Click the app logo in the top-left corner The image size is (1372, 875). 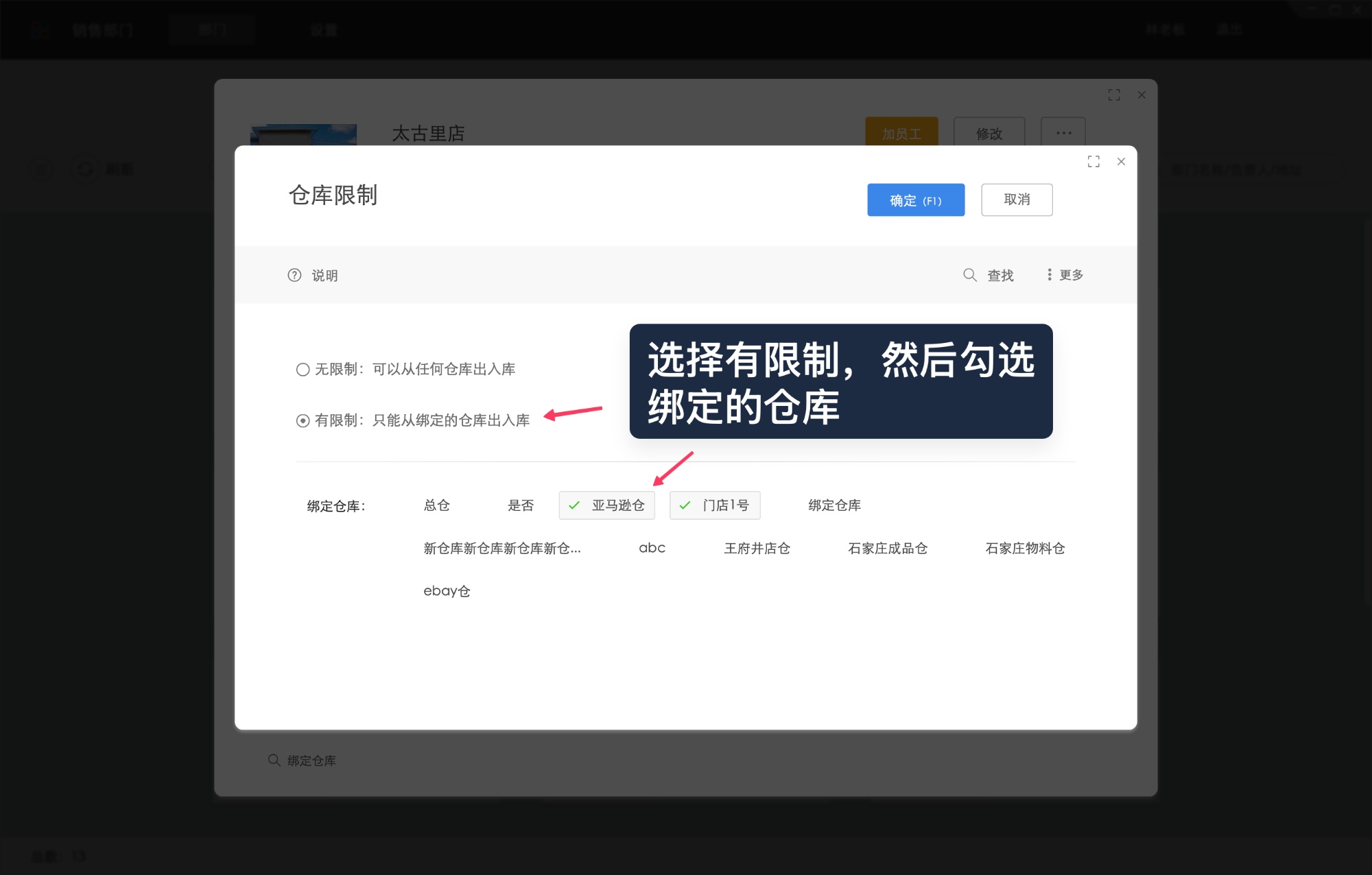pyautogui.click(x=40, y=29)
